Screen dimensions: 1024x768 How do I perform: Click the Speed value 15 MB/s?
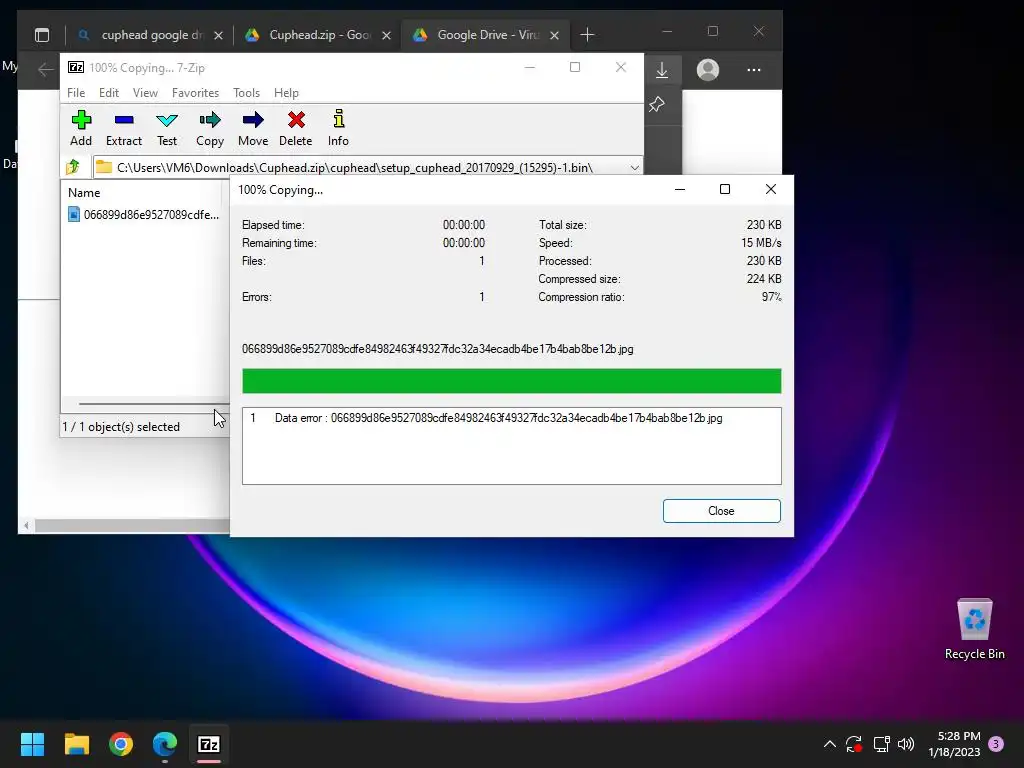coord(761,242)
